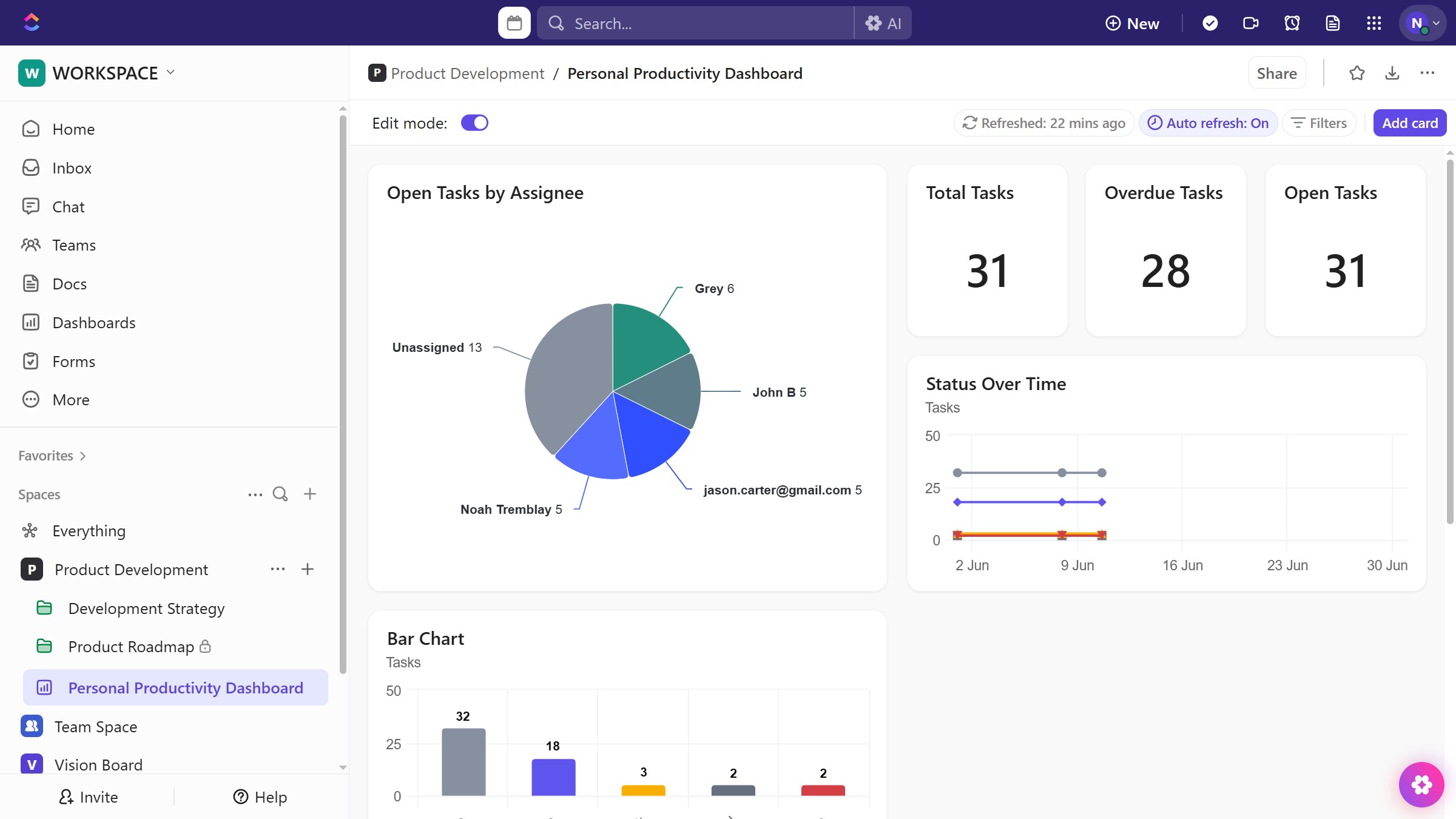Open the app grid launcher icon
The image size is (1456, 819).
pos(1374,22)
